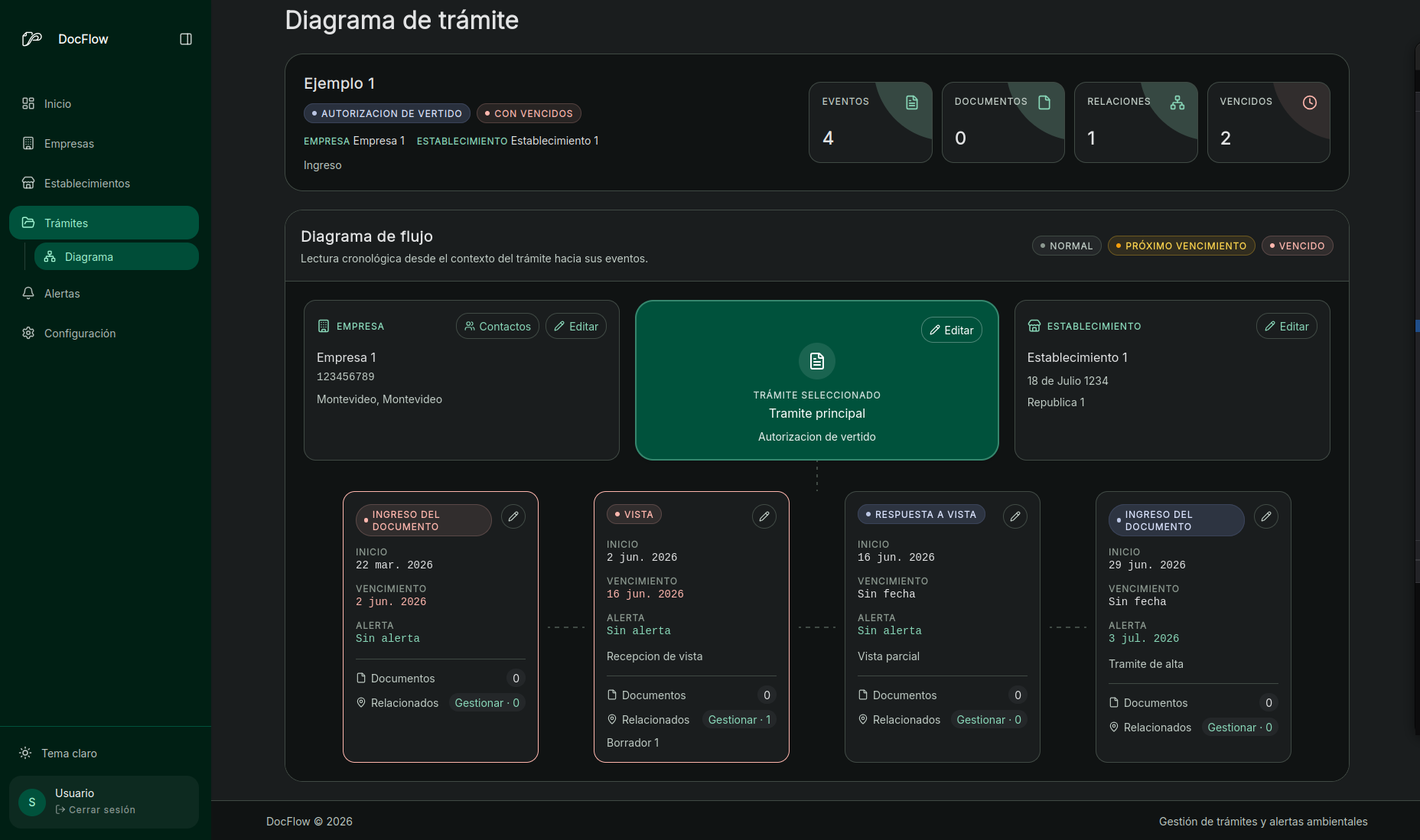This screenshot has height=840, width=1420.
Task: Click the Tema claro sun icon
Action: pos(25,753)
